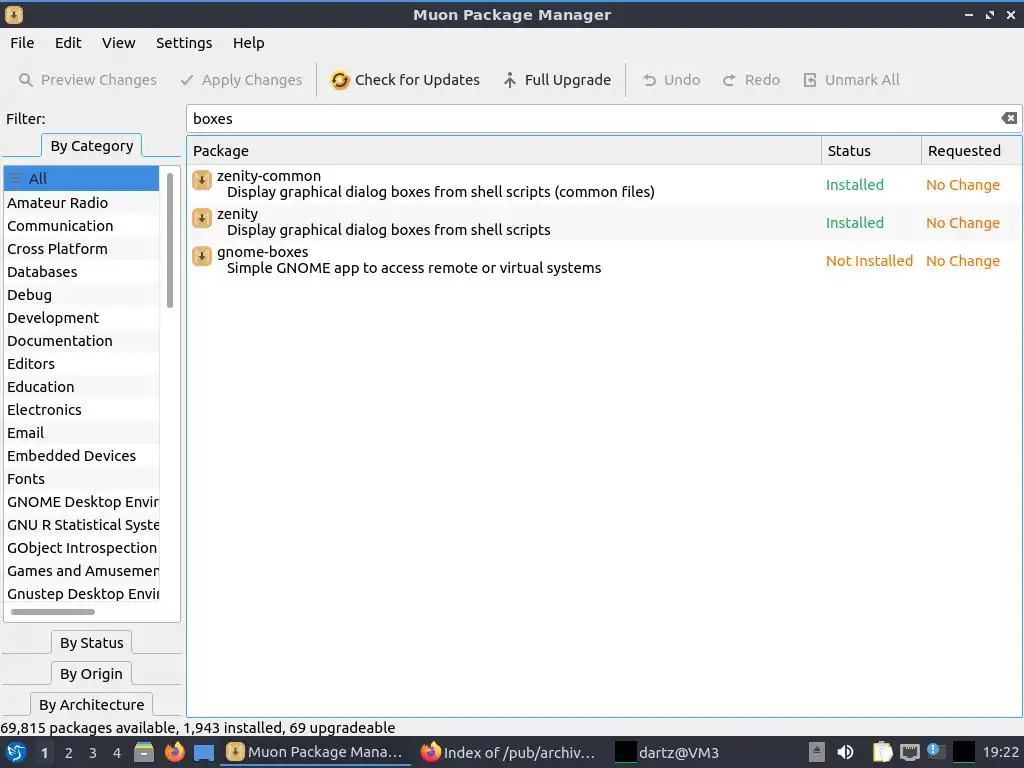The height and width of the screenshot is (768, 1024).
Task: Switch to Firefox 'Index of /pub/archiv' window
Action: pyautogui.click(x=508, y=752)
